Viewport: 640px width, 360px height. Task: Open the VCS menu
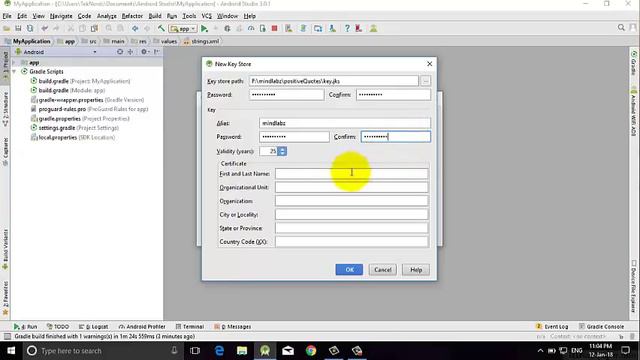207,16
